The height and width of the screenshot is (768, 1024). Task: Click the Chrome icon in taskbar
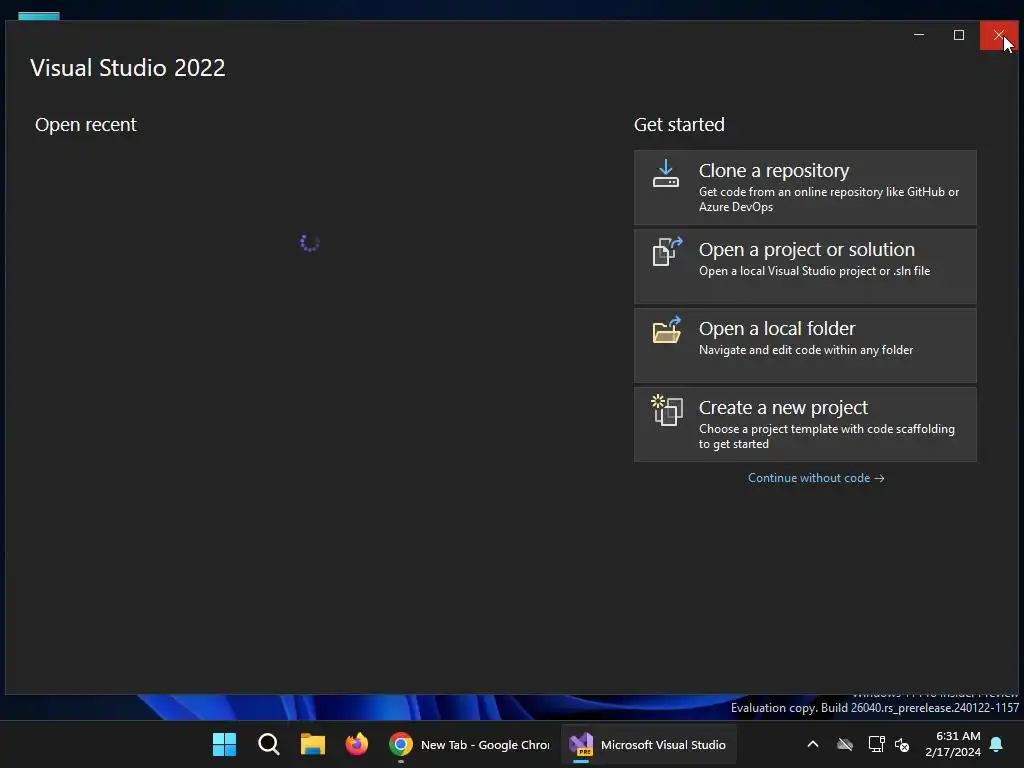[401, 744]
